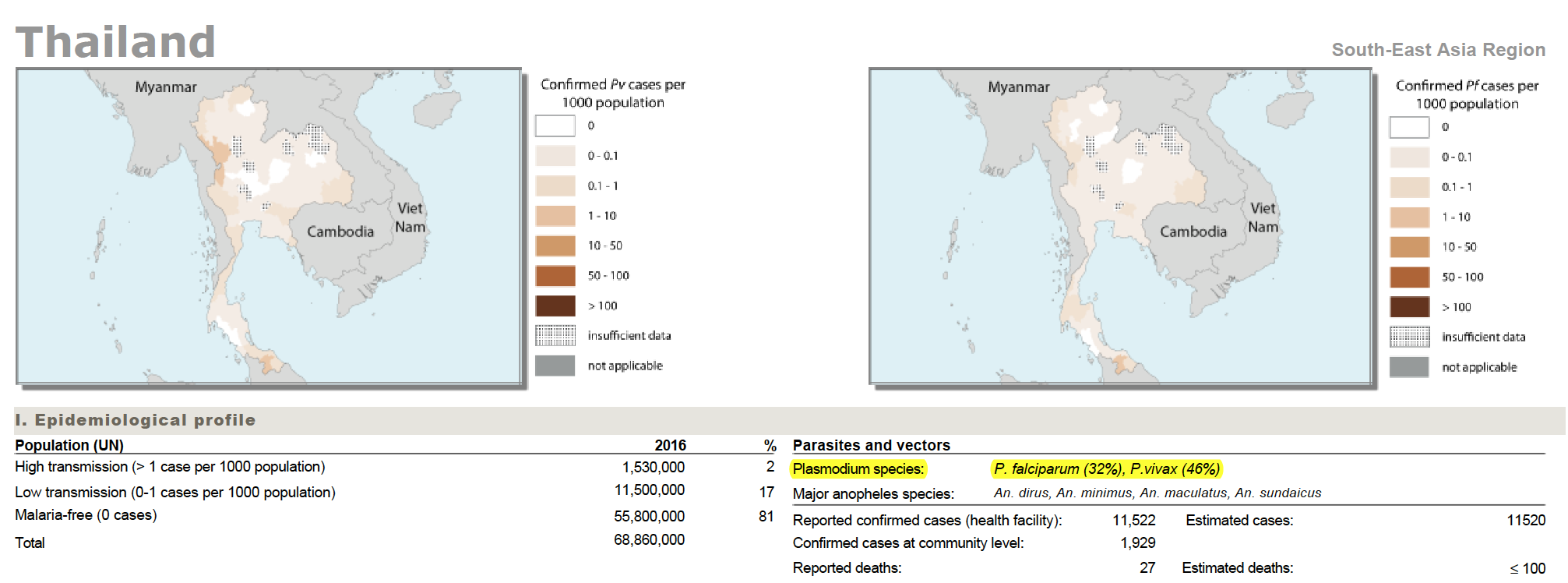Click the 'Confirmed Pf cases per 1000 population' legend title
This screenshot has height=583, width=1568.
coord(1467,94)
